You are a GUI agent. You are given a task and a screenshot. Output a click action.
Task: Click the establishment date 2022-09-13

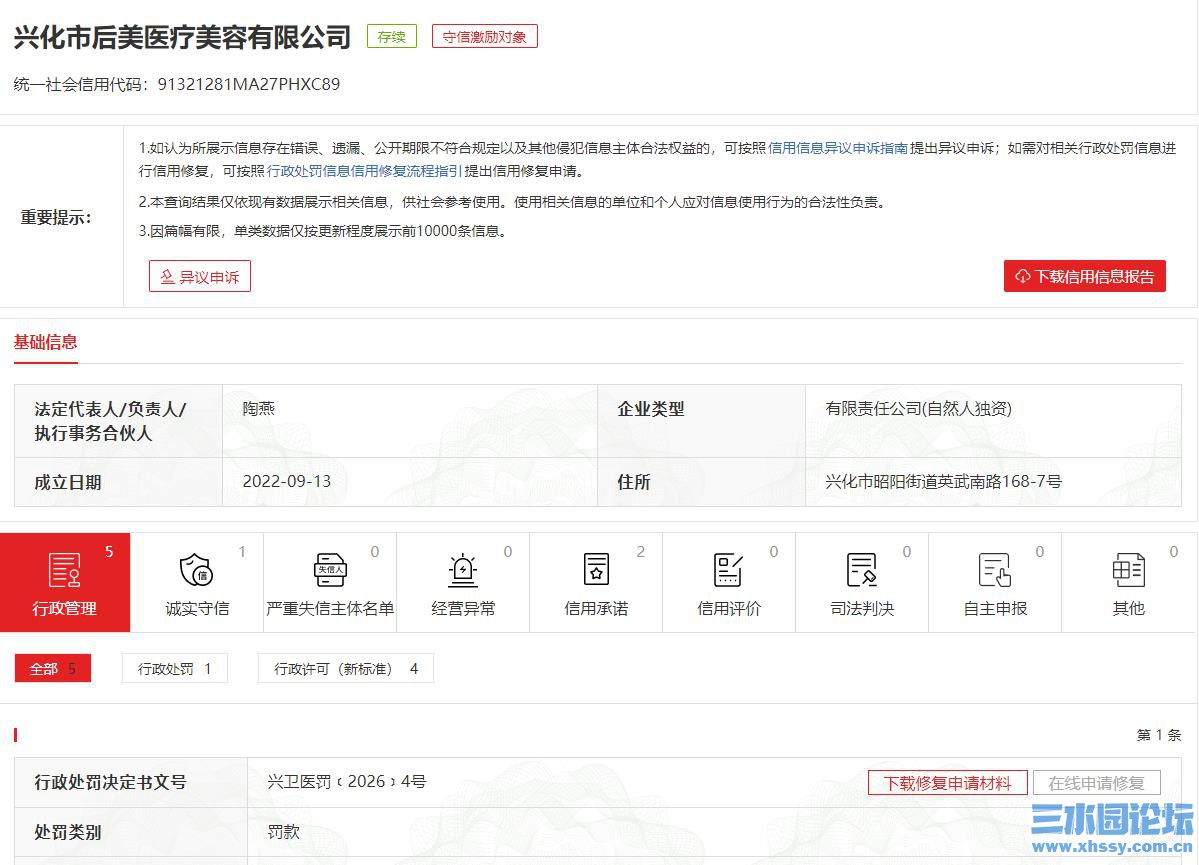click(287, 482)
